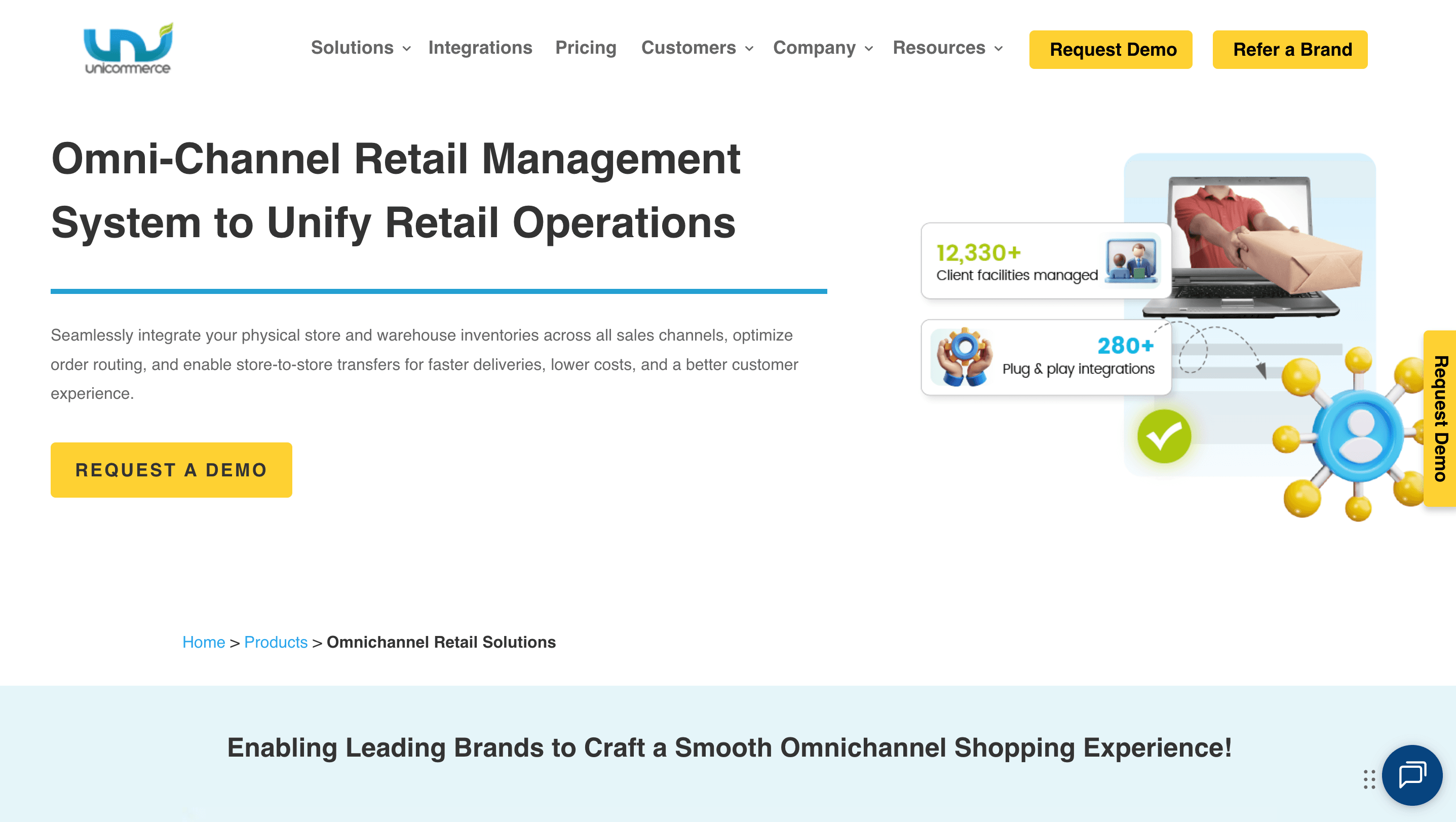The height and width of the screenshot is (822, 1456).
Task: Click the Products breadcrumb link
Action: tap(276, 642)
